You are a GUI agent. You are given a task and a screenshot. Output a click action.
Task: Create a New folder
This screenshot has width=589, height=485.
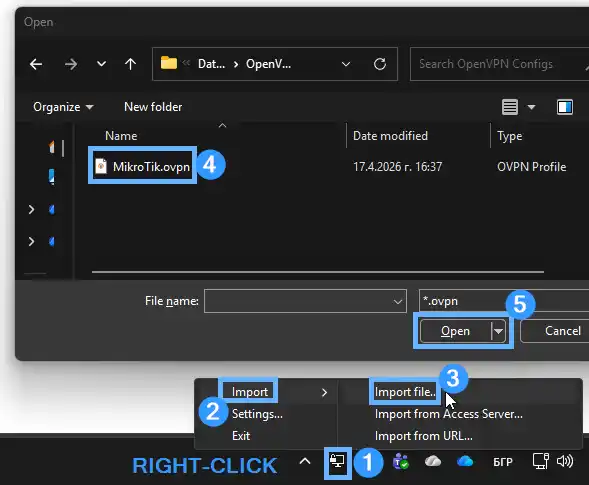click(153, 107)
